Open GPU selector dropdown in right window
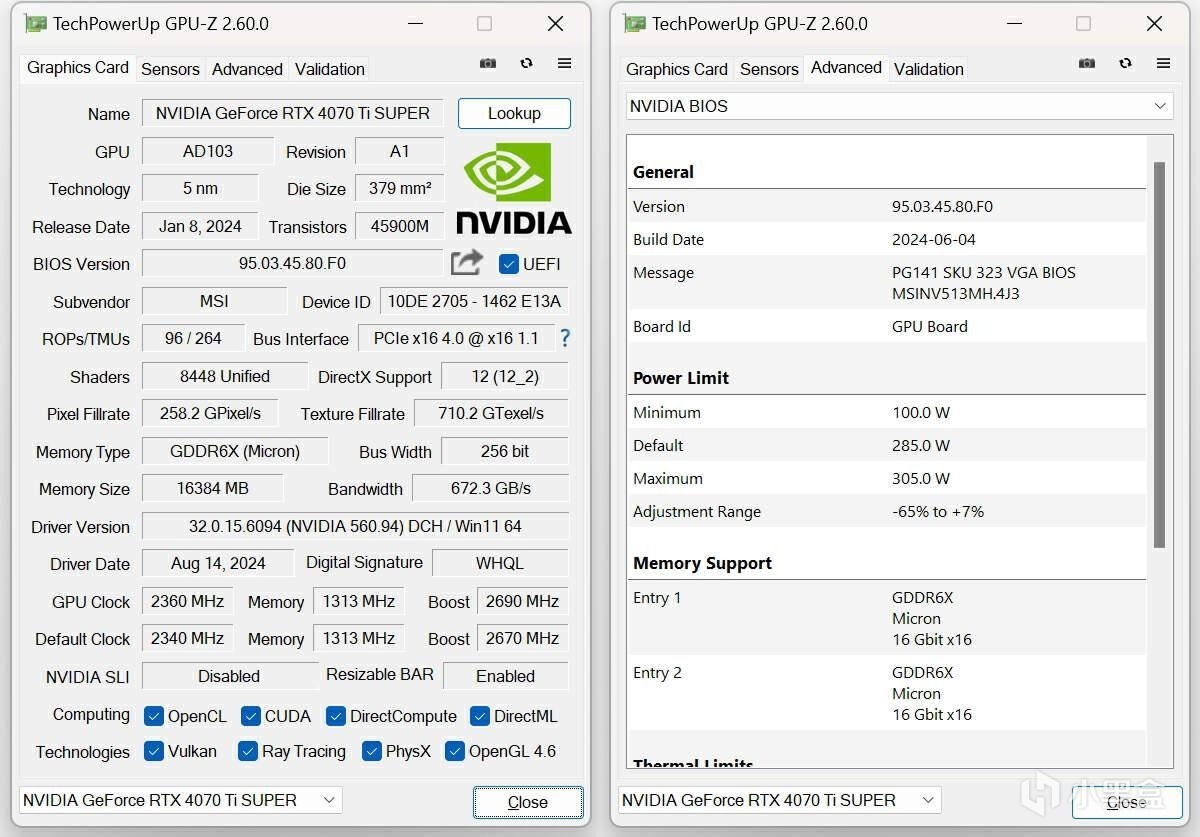Viewport: 1200px width, 837px height. [x=779, y=800]
